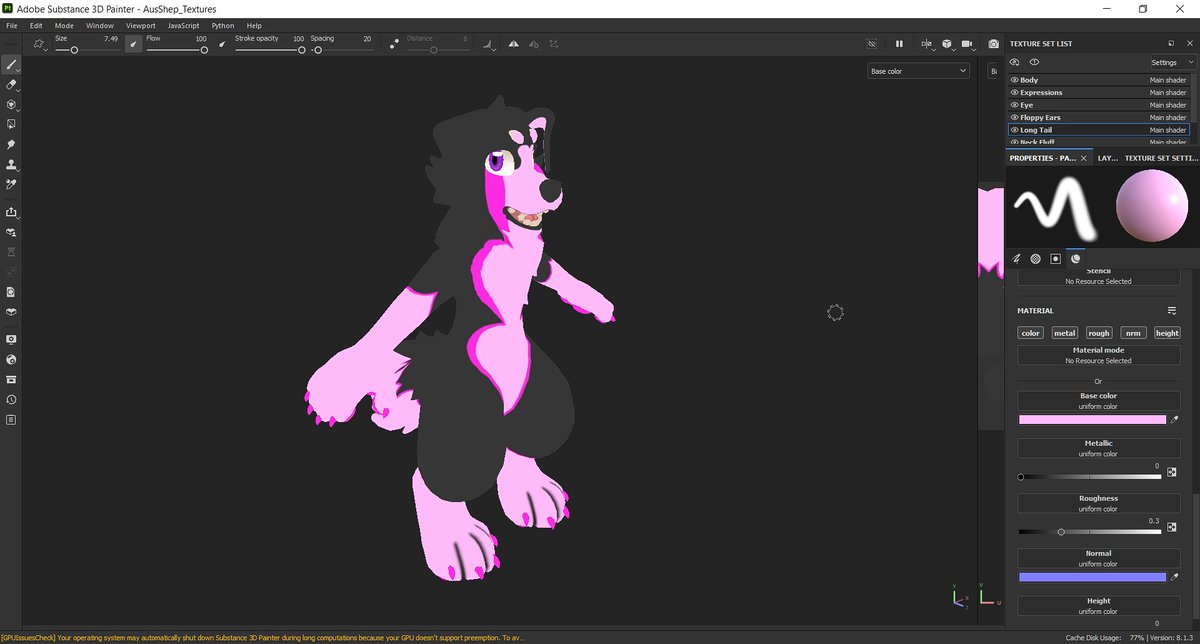The image size is (1200, 644).
Task: Open the Shader settings globe icon
Action: click(11, 359)
